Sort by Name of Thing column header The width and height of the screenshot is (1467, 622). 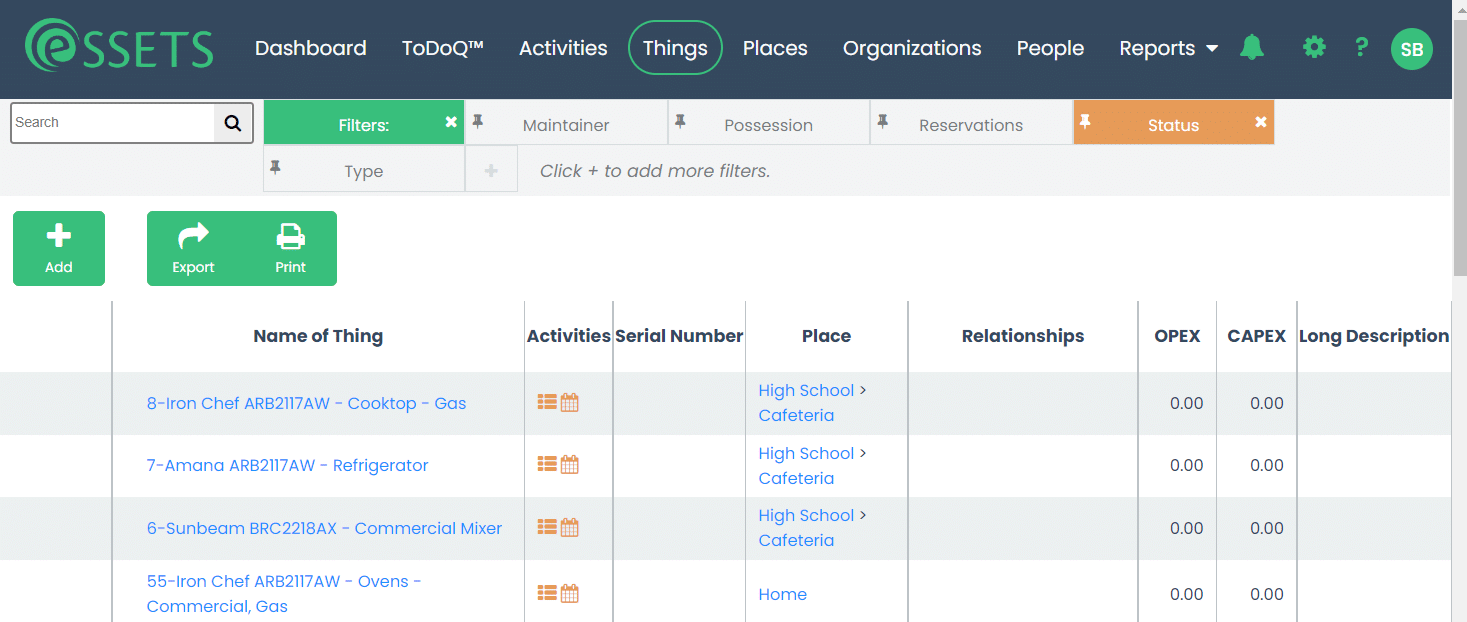point(318,336)
